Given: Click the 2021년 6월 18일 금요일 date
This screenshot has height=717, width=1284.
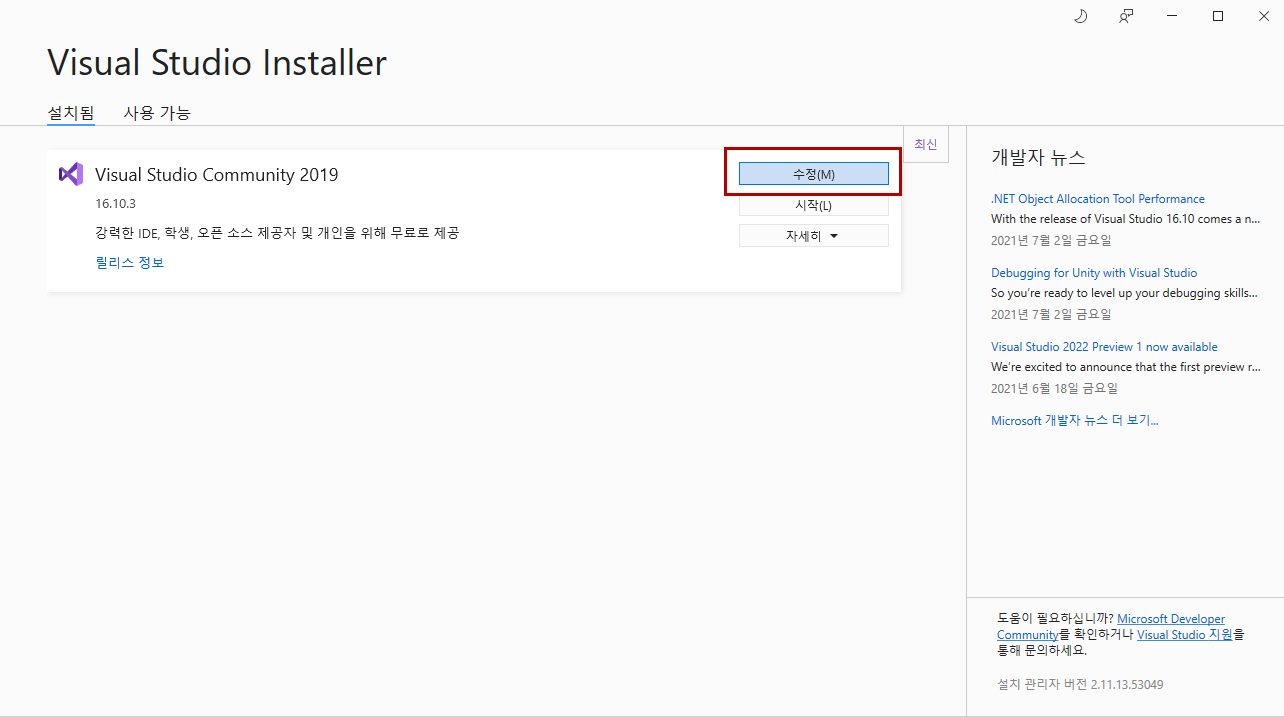Looking at the screenshot, I should (x=1054, y=388).
